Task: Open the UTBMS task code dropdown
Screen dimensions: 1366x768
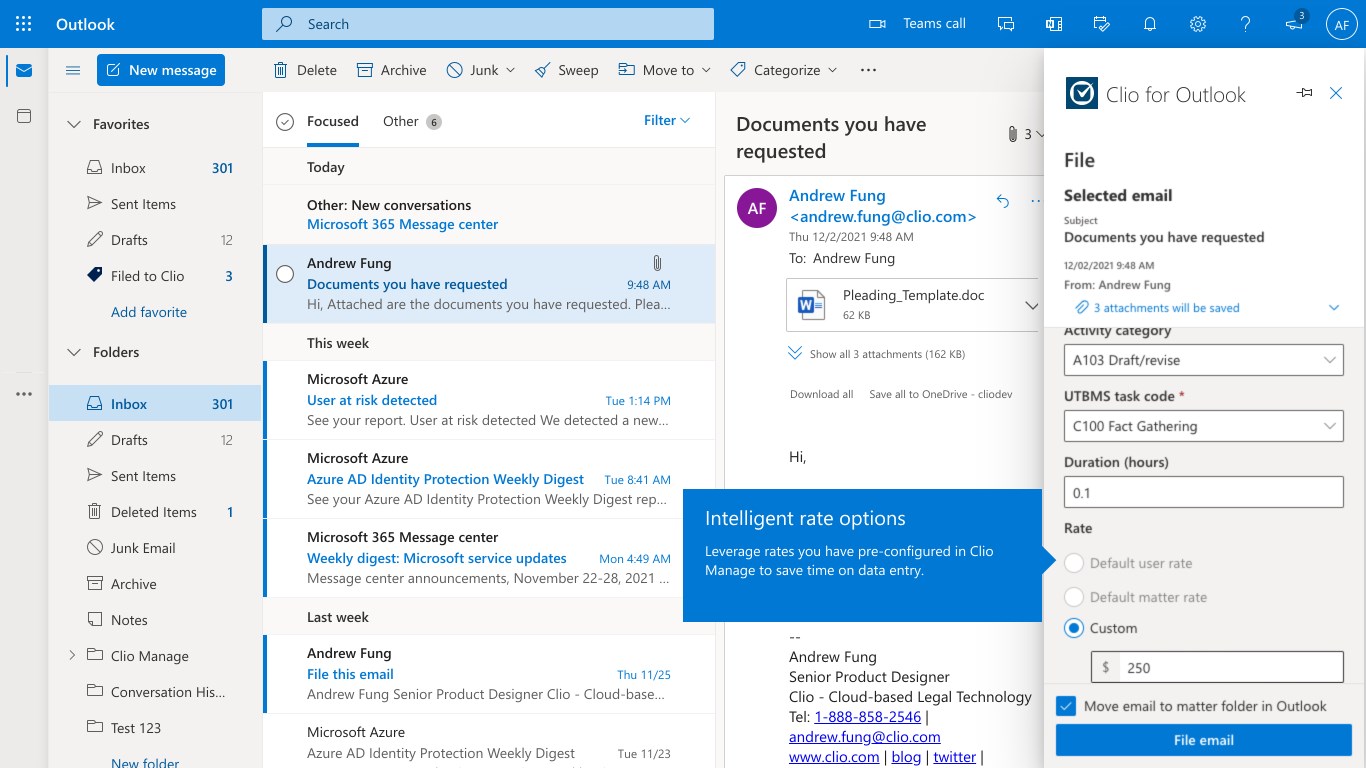Action: [x=1203, y=426]
